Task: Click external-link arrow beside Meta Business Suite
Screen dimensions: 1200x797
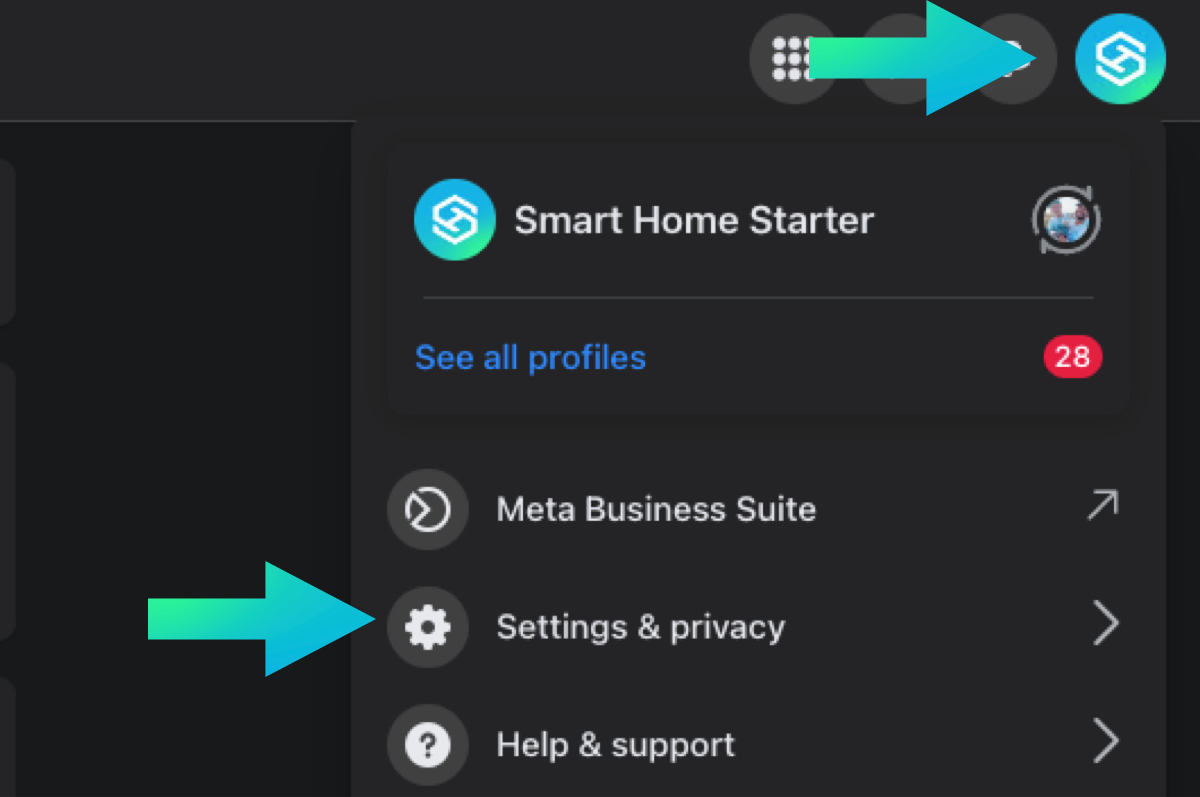Action: tap(1102, 507)
